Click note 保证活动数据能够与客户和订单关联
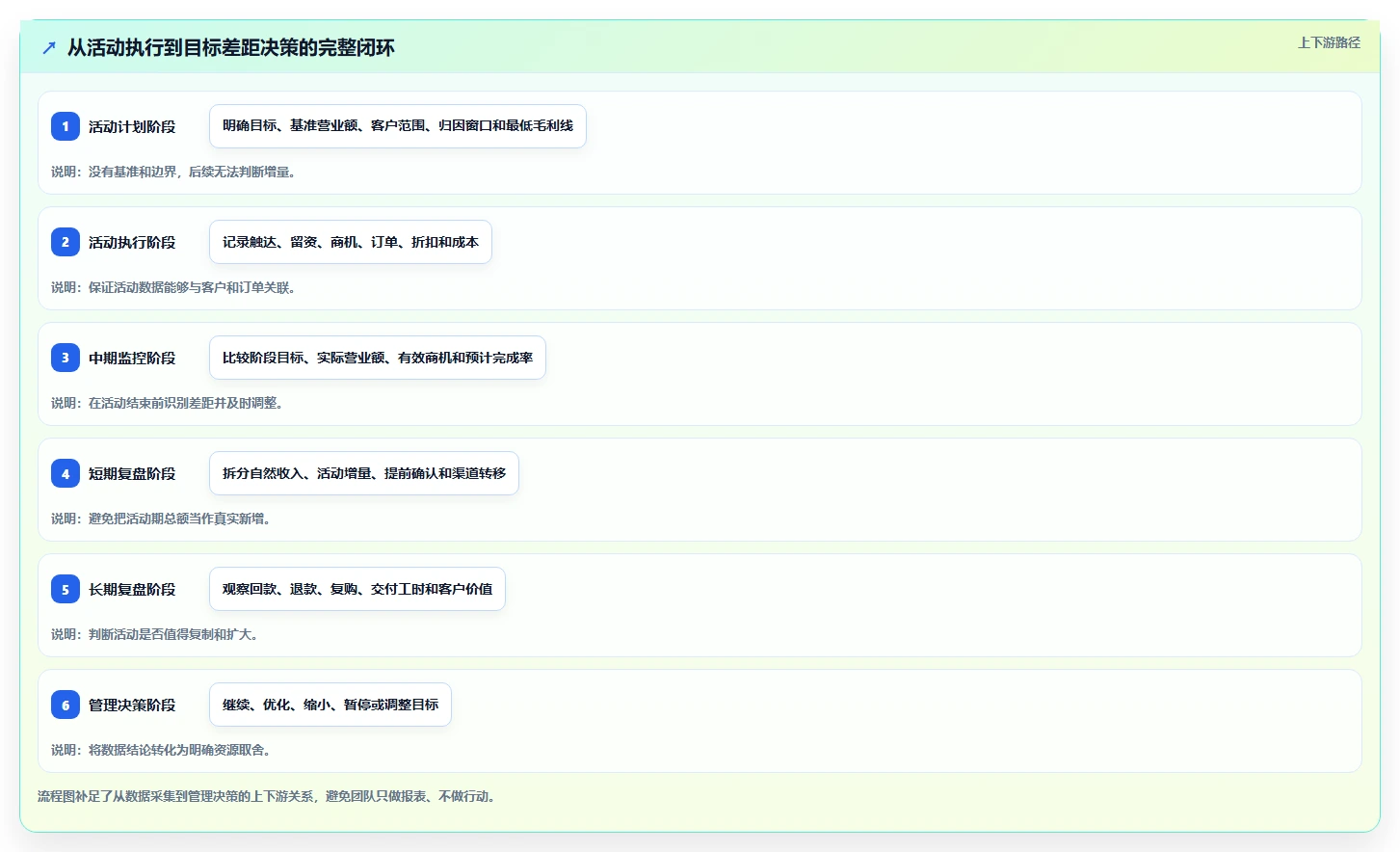Image resolution: width=1400 pixels, height=852 pixels. [x=173, y=287]
